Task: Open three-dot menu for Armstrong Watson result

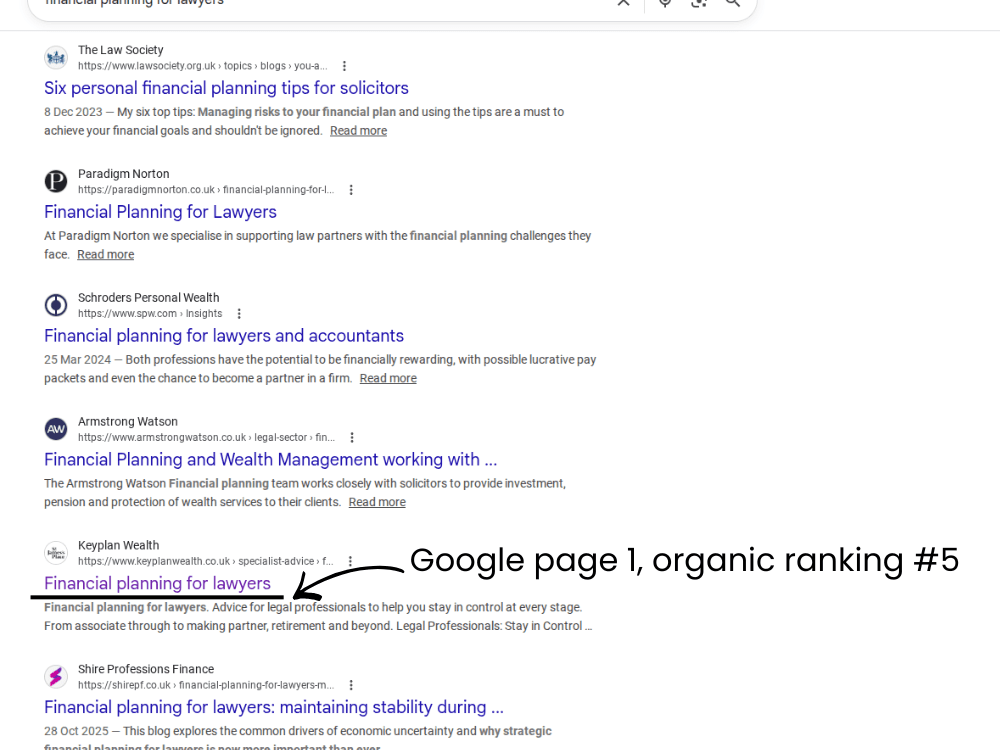Action: coord(352,438)
